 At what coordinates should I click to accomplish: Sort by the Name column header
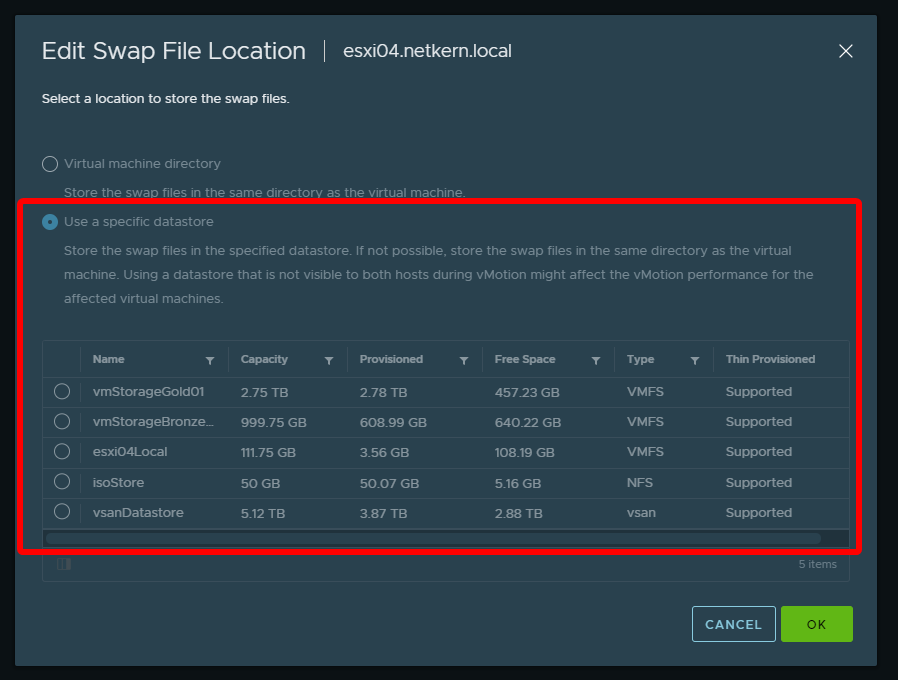[108, 359]
